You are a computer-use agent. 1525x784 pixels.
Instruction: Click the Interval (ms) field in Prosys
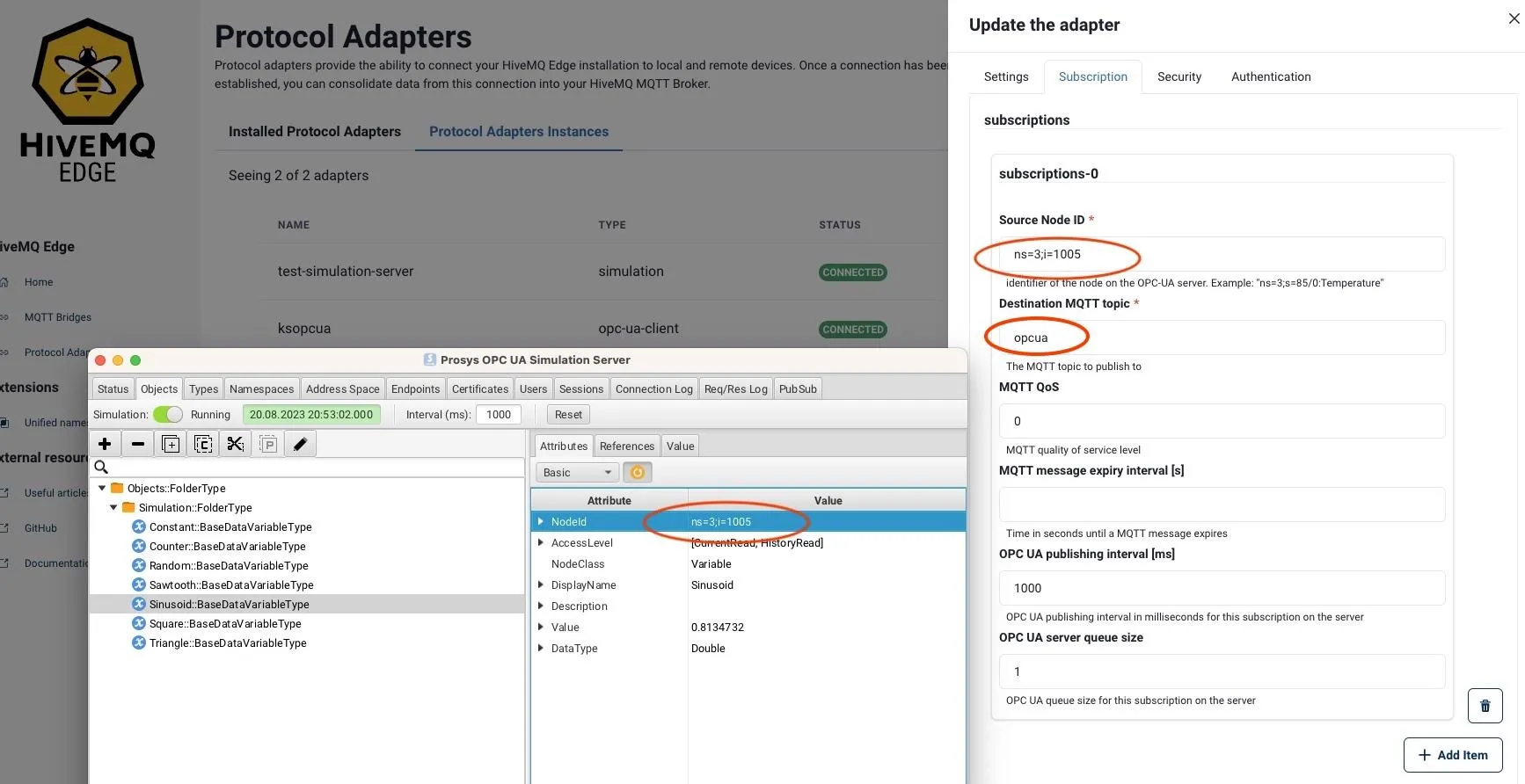pyautogui.click(x=499, y=414)
